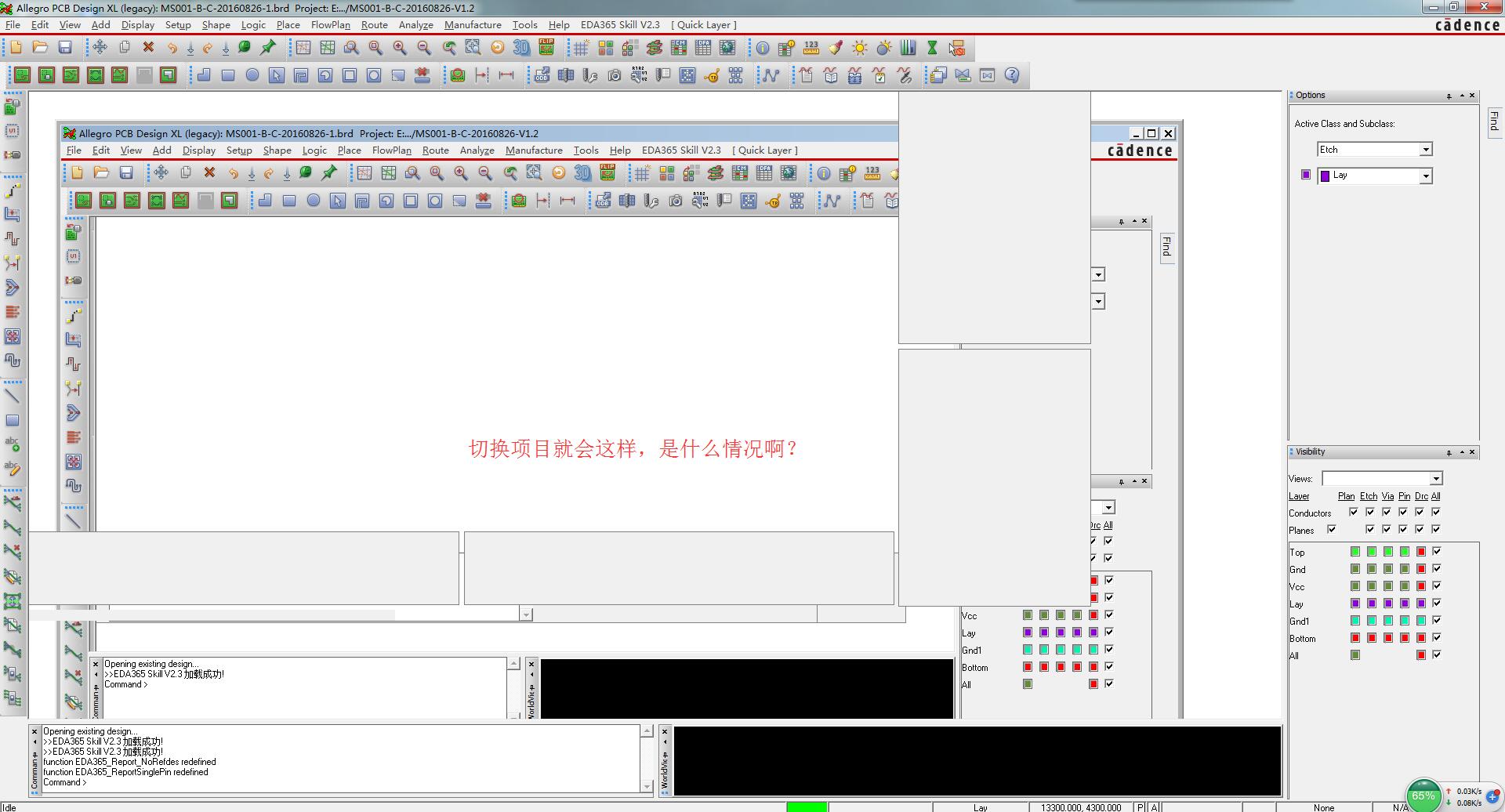The height and width of the screenshot is (812, 1505).
Task: Open the Lay subclass dropdown in Options
Action: [1426, 176]
